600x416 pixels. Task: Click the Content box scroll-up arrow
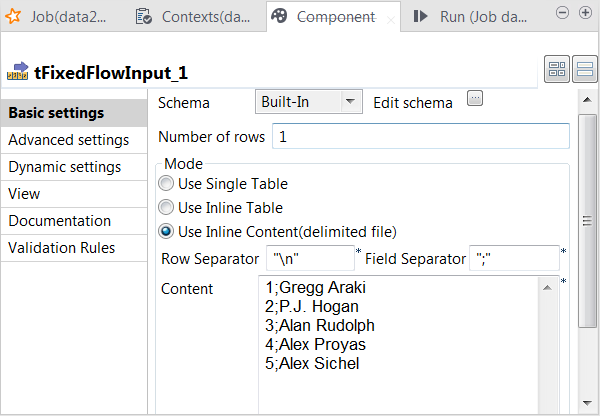coord(550,287)
